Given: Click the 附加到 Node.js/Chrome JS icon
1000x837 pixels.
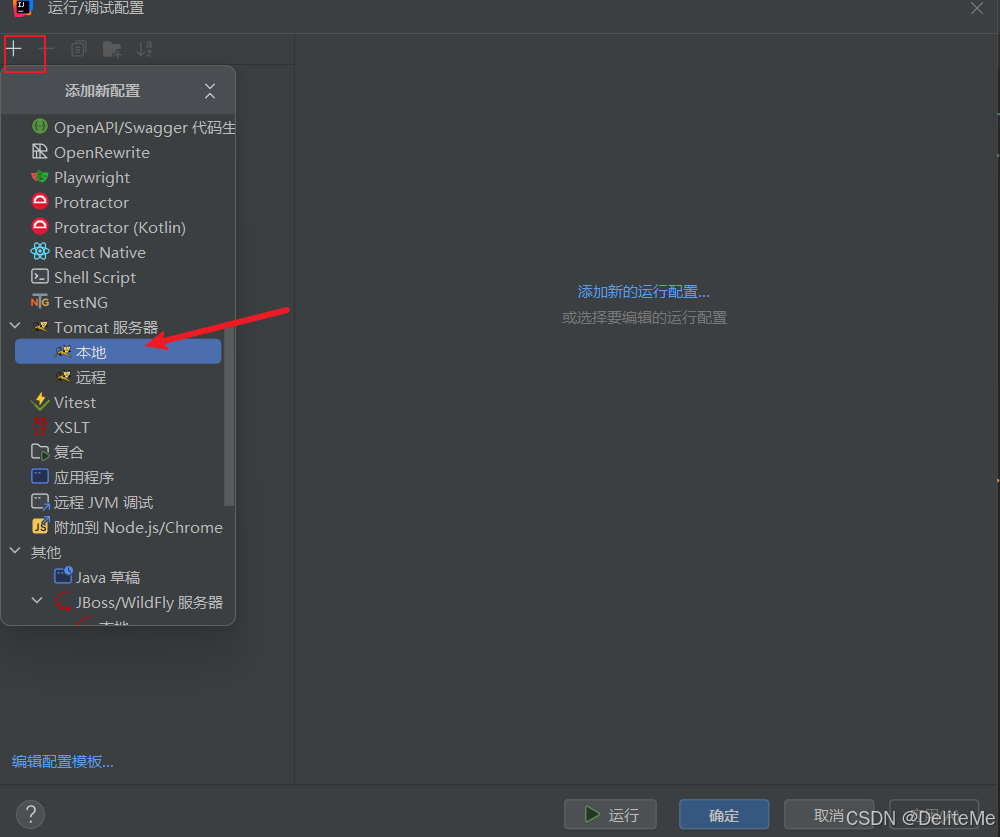Looking at the screenshot, I should [40, 526].
